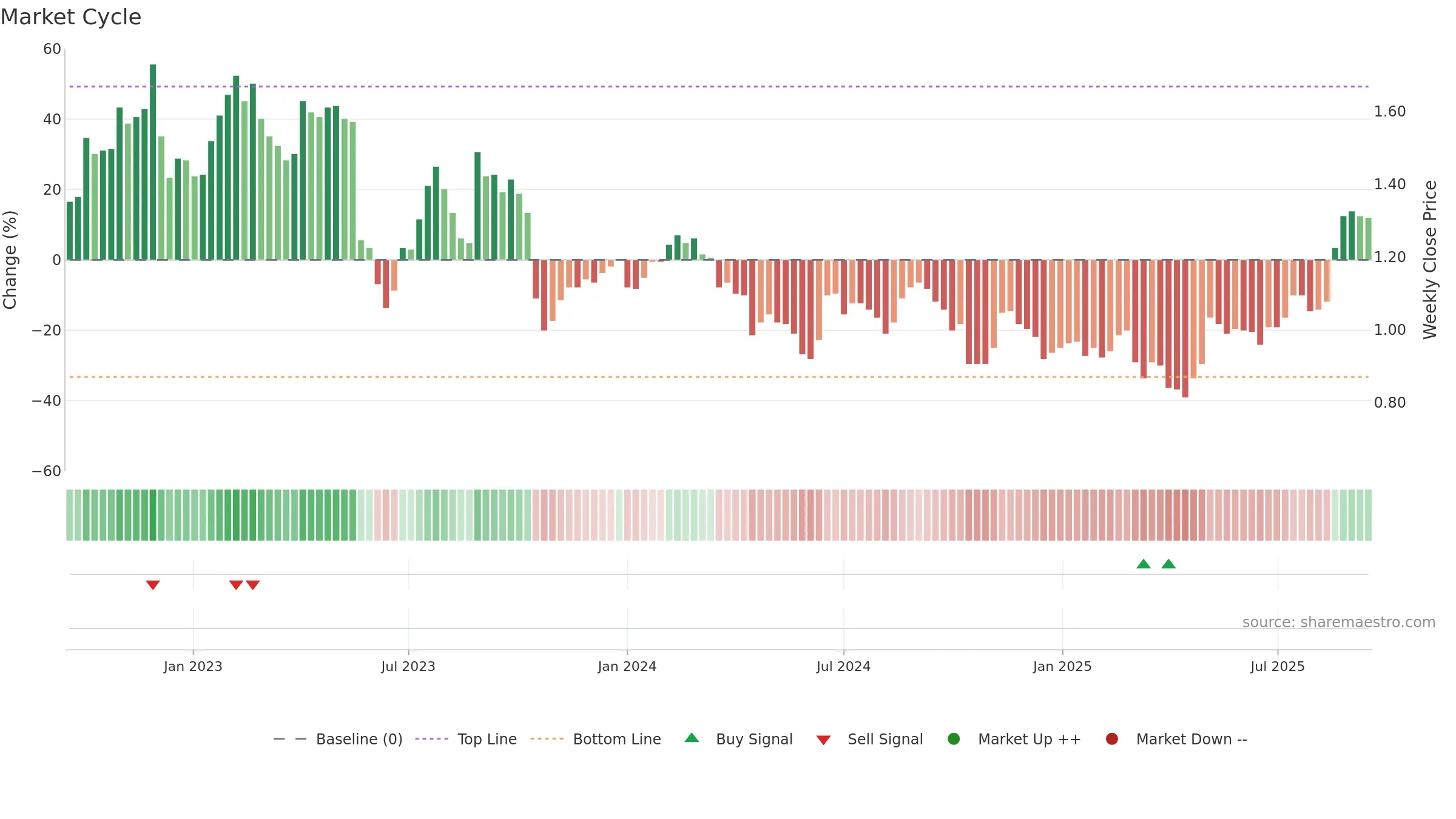The image size is (1456, 819).
Task: Click the purple dotted Top Line swatch in legend
Action: point(431,739)
